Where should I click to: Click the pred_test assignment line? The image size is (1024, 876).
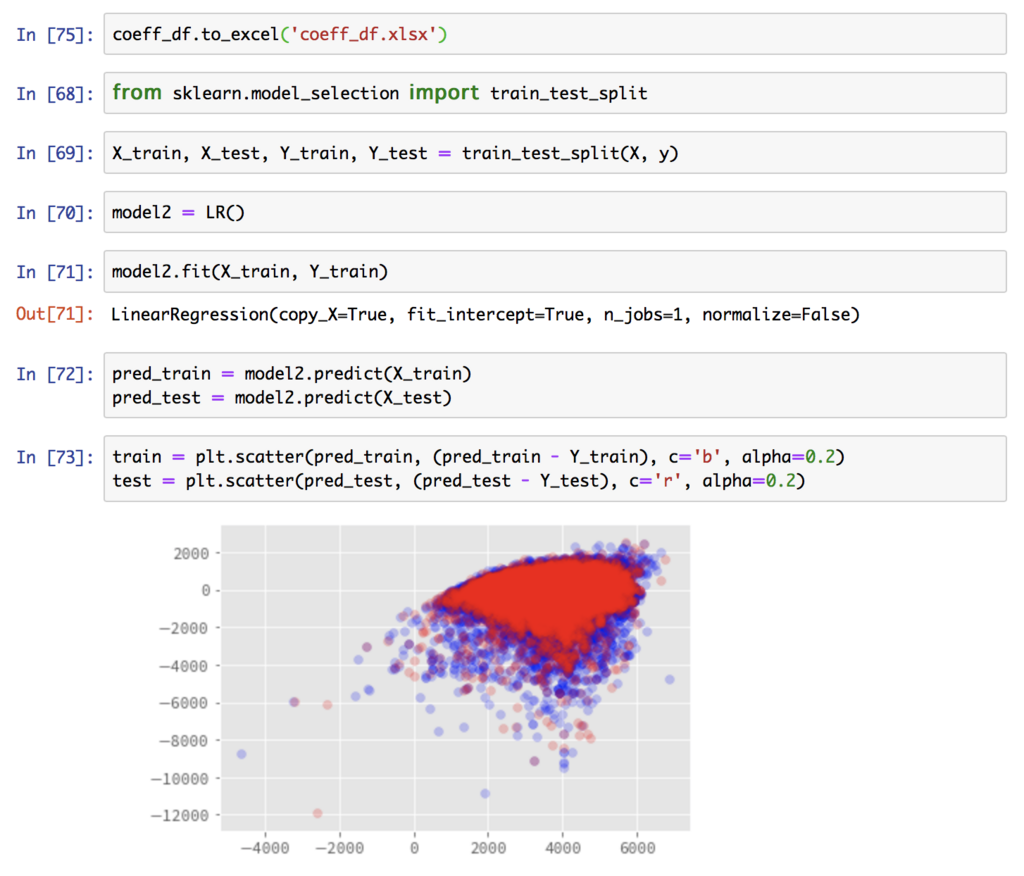coord(281,398)
